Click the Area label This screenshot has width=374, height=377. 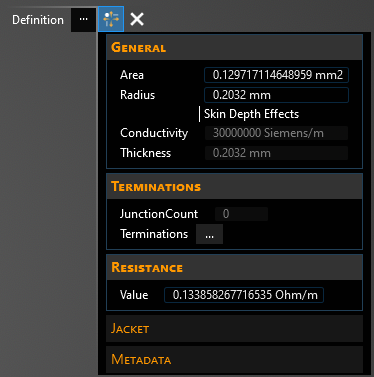(132, 75)
